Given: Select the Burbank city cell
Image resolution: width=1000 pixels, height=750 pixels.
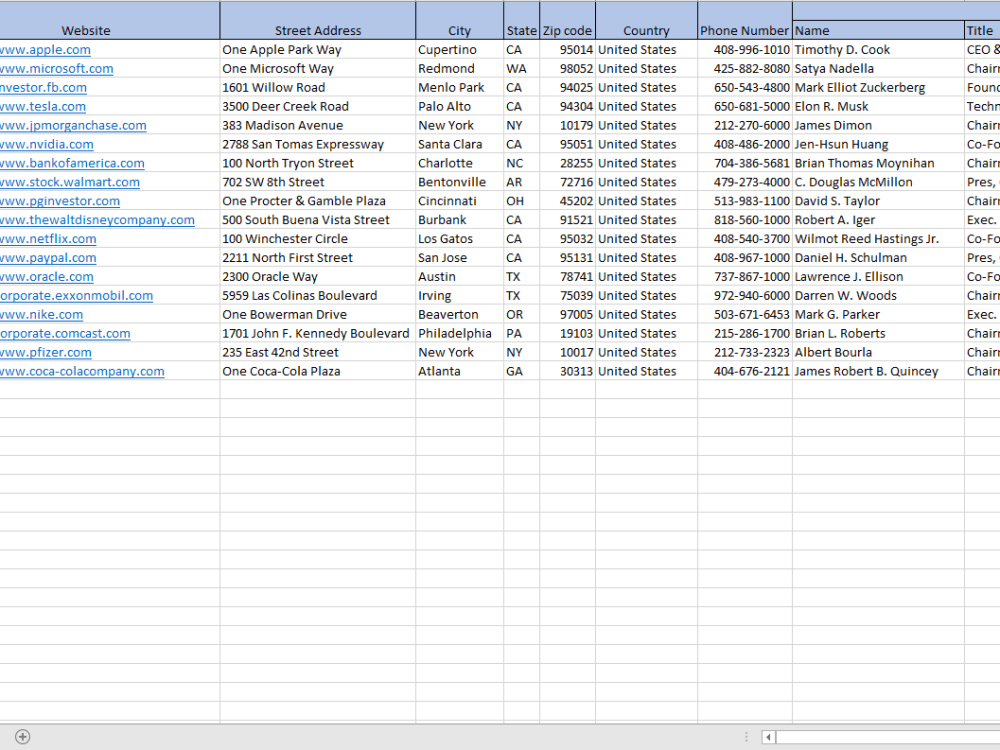Looking at the screenshot, I should click(459, 220).
